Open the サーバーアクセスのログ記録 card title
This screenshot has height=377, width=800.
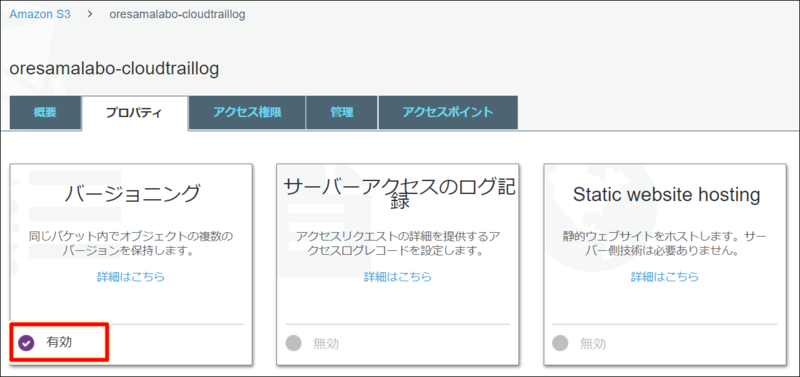pos(398,194)
